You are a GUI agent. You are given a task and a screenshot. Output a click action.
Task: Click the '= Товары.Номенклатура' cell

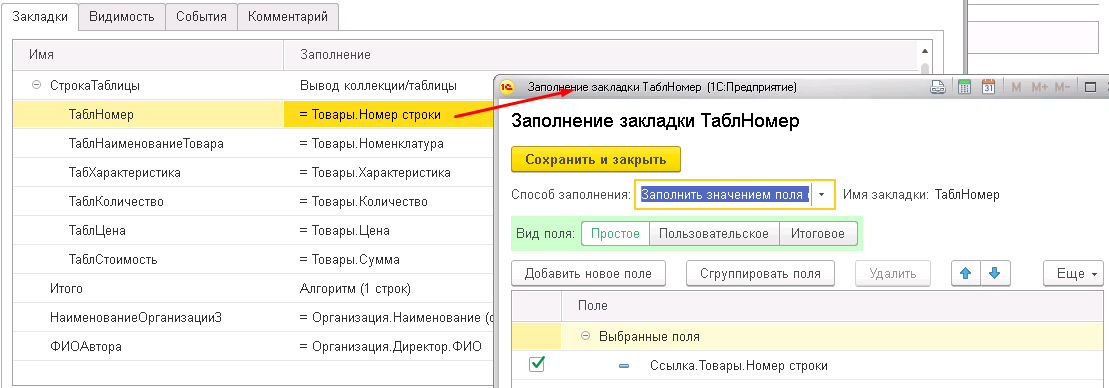point(389,143)
